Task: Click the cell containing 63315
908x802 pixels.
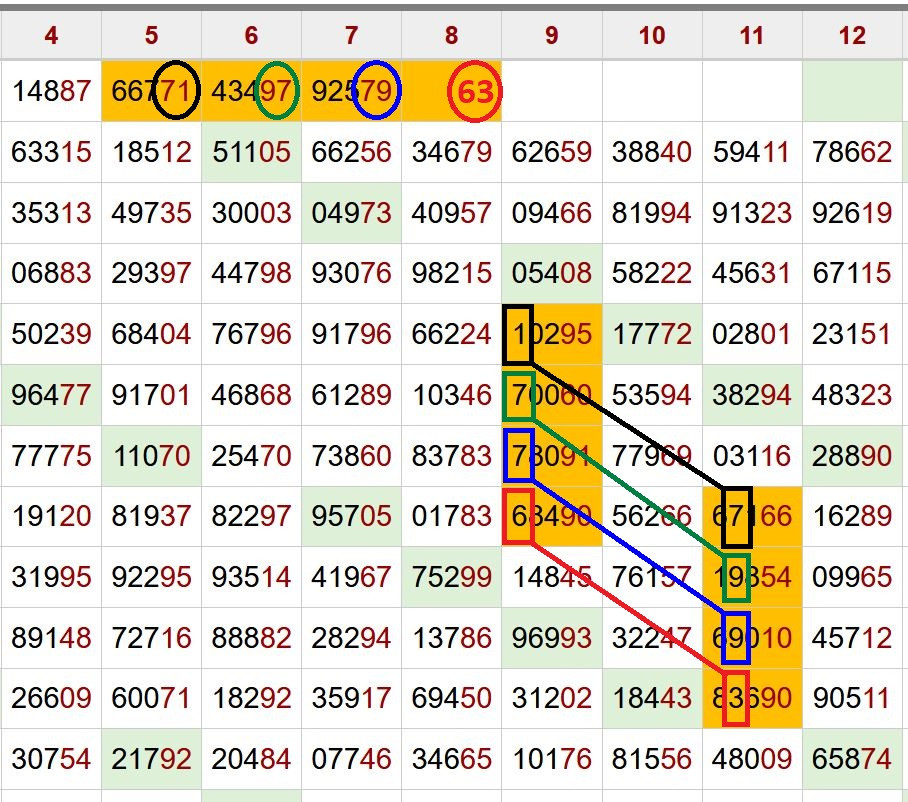Action: point(51,152)
